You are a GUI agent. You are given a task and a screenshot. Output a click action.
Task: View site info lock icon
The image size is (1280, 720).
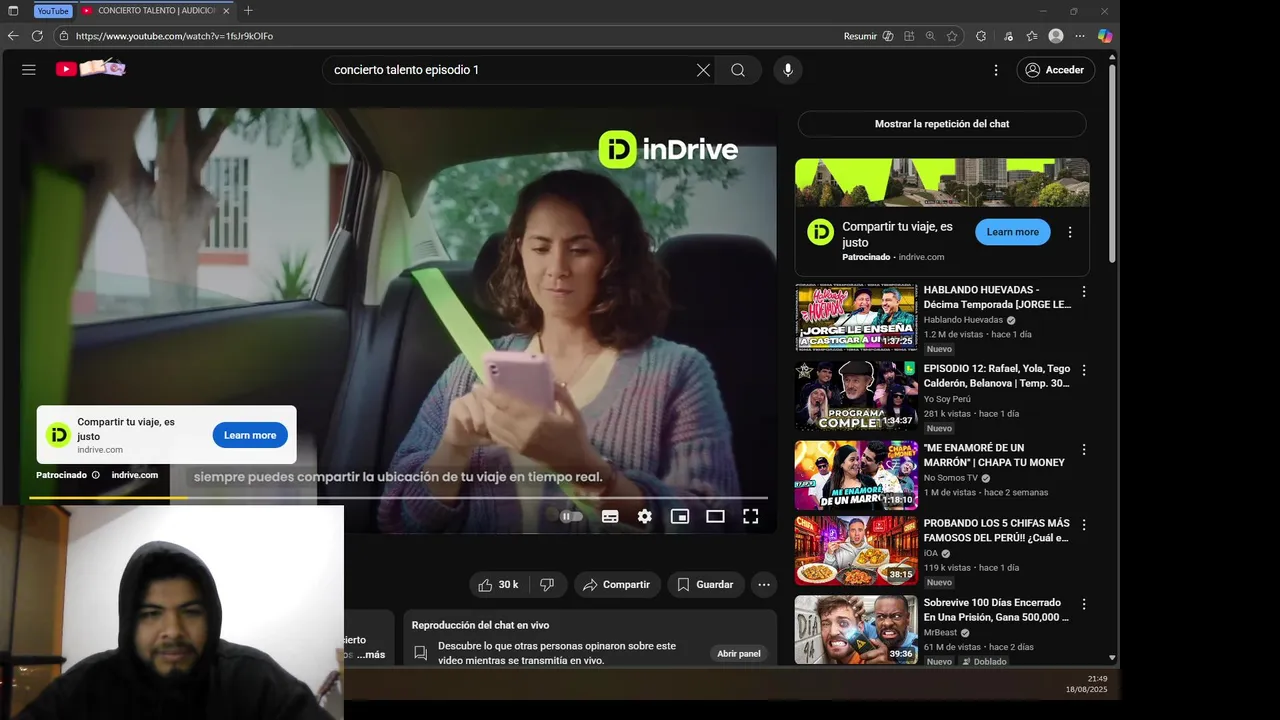[63, 36]
